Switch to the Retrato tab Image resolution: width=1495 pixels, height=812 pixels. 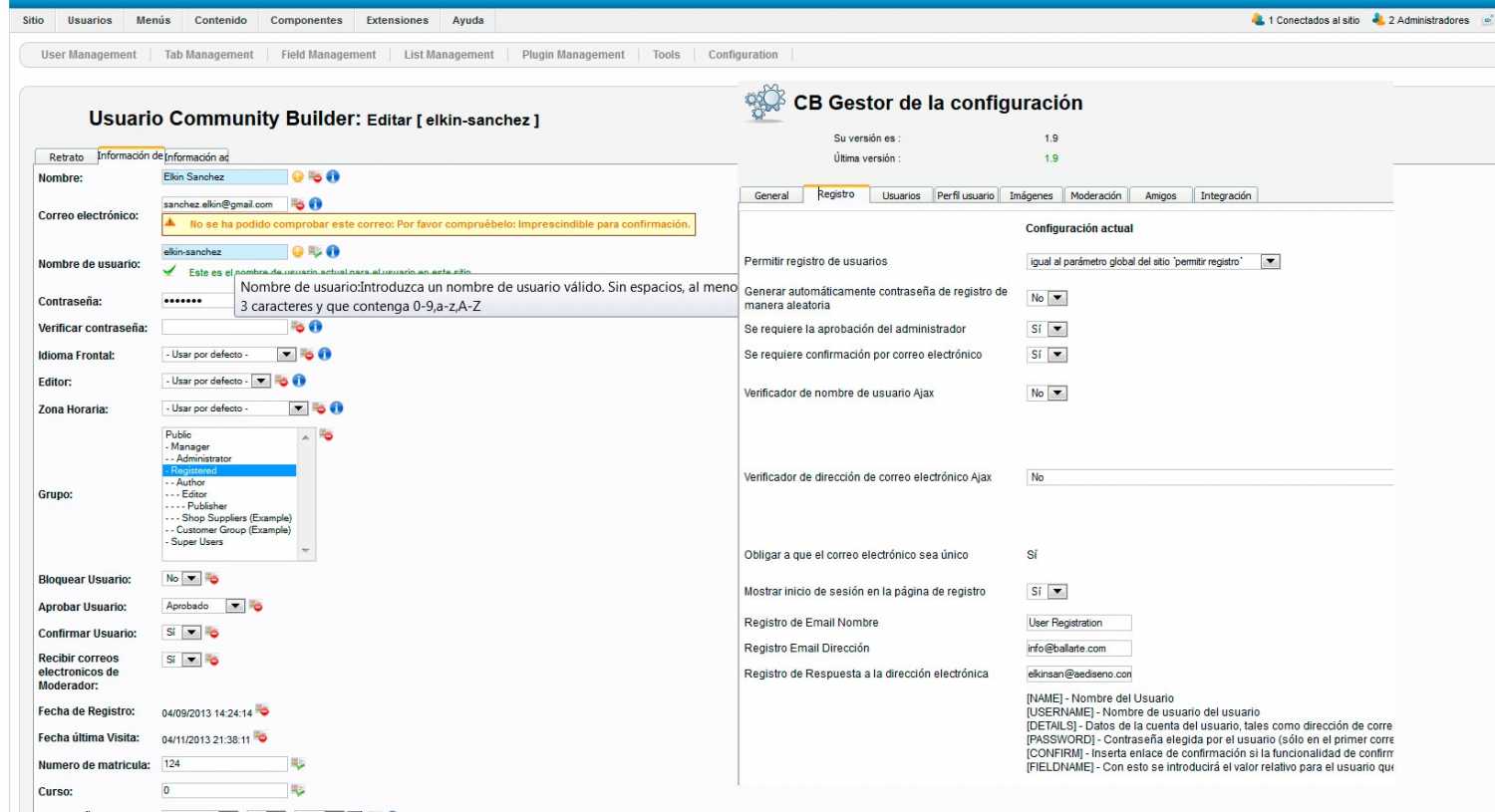[x=66, y=156]
